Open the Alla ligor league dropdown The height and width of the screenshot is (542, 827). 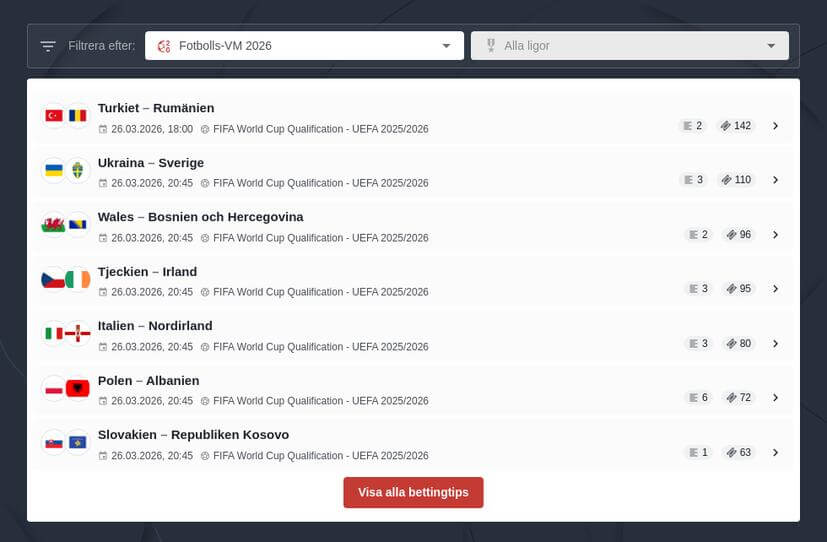click(629, 46)
